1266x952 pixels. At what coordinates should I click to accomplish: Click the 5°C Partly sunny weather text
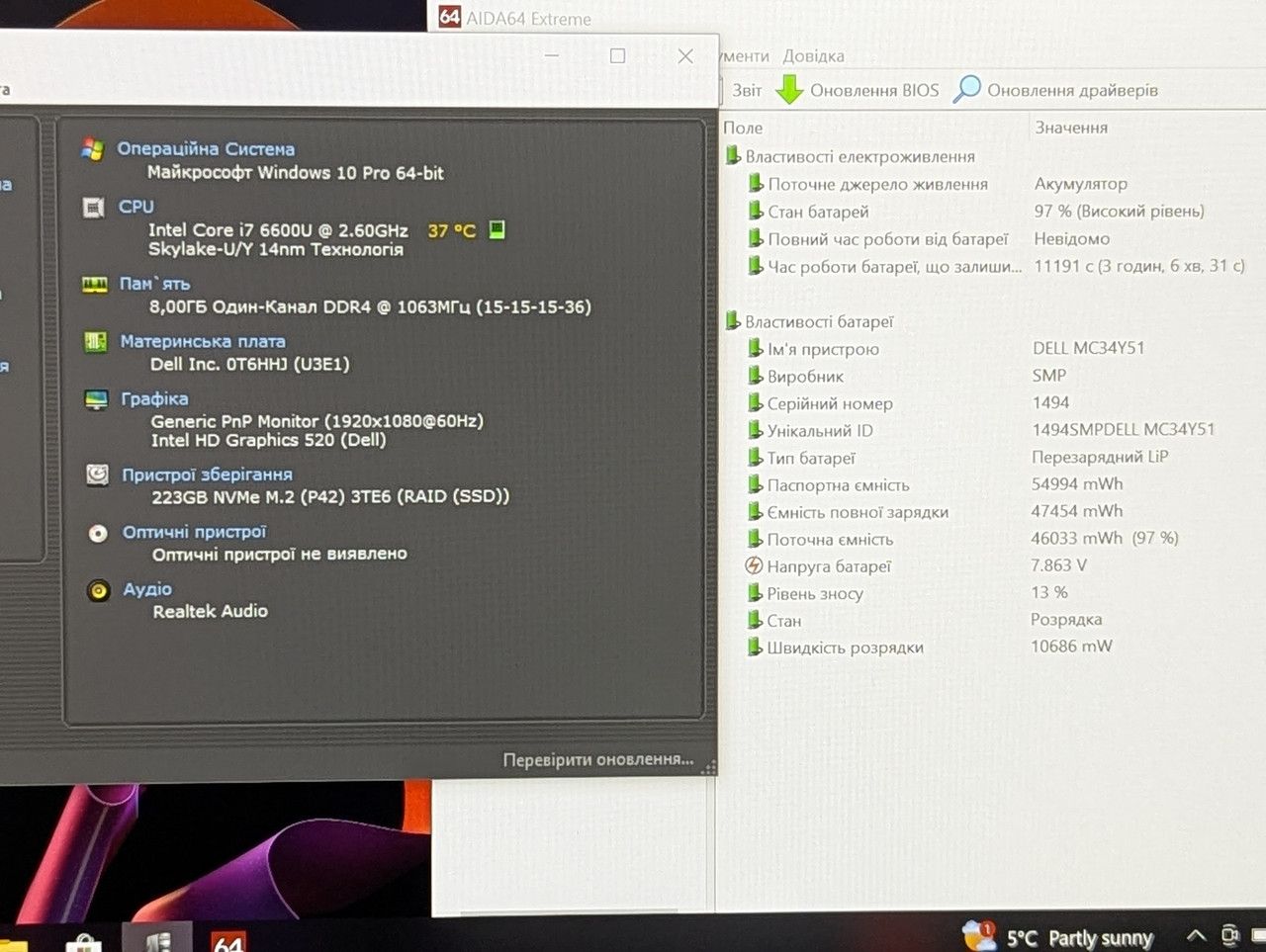[1080, 937]
